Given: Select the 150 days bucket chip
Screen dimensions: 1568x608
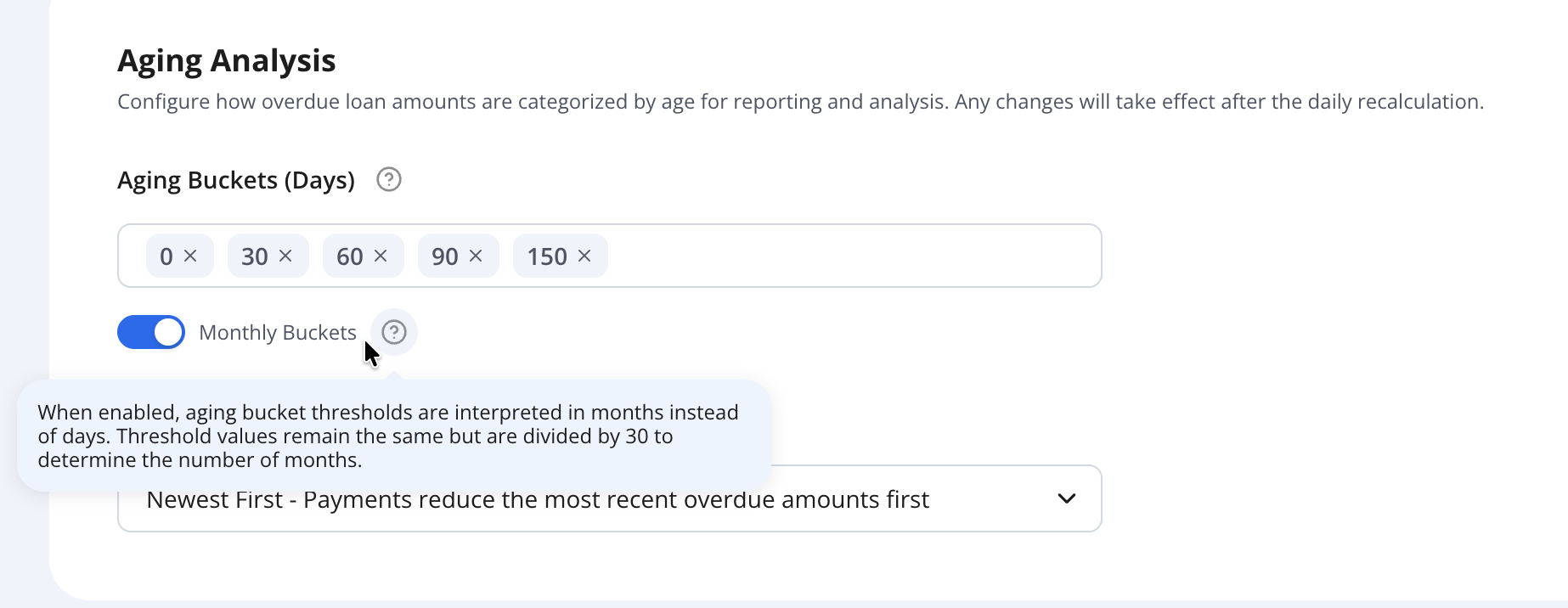Looking at the screenshot, I should [547, 256].
